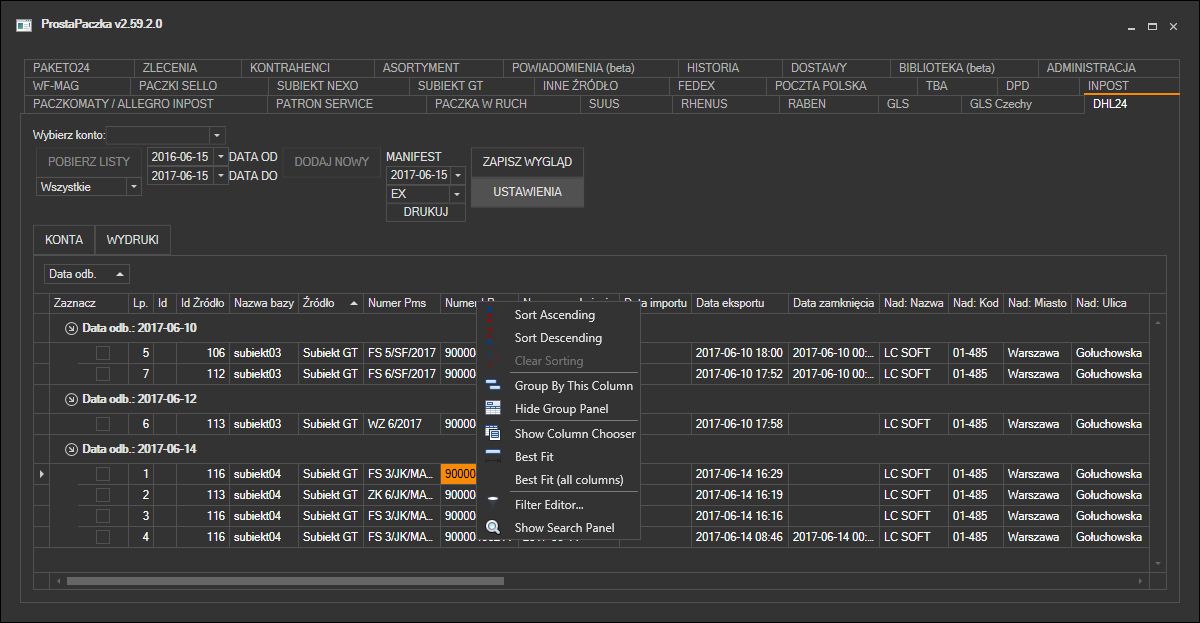Click the grid's horizontal scrollbar left arrow
This screenshot has height=623, width=1200.
point(58,580)
